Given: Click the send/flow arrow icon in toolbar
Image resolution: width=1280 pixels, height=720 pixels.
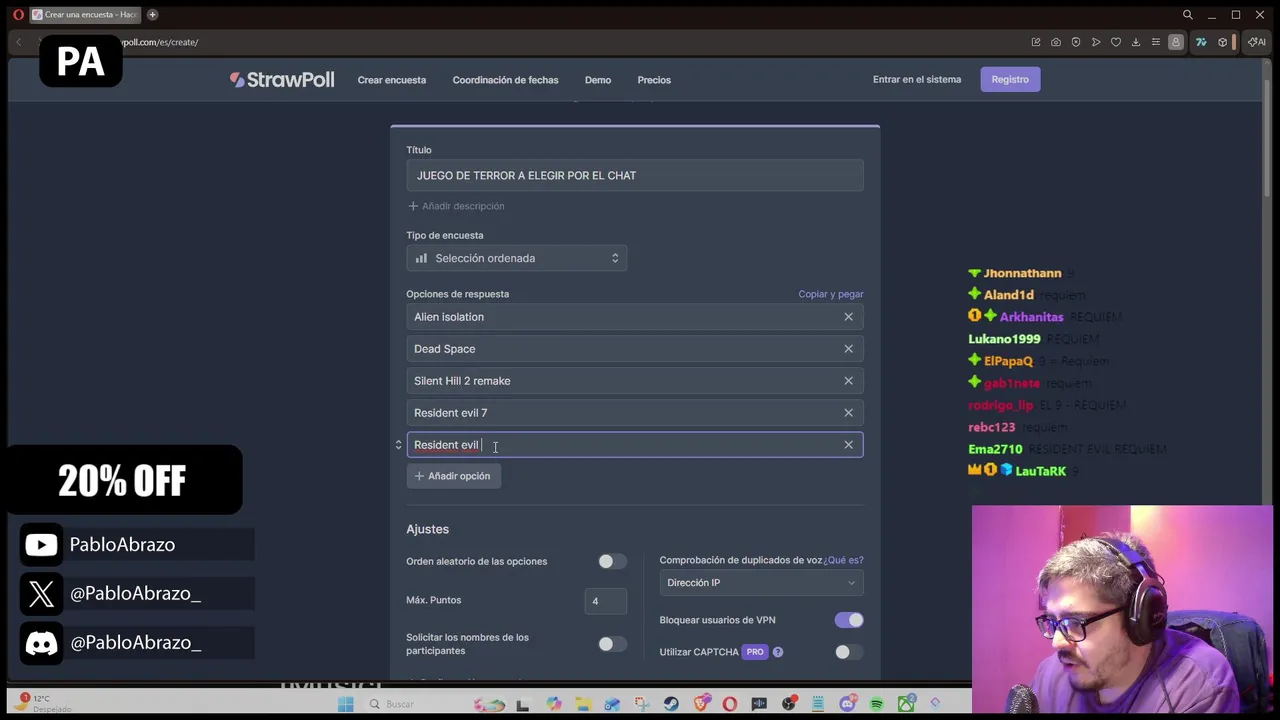Looking at the screenshot, I should point(1096,42).
